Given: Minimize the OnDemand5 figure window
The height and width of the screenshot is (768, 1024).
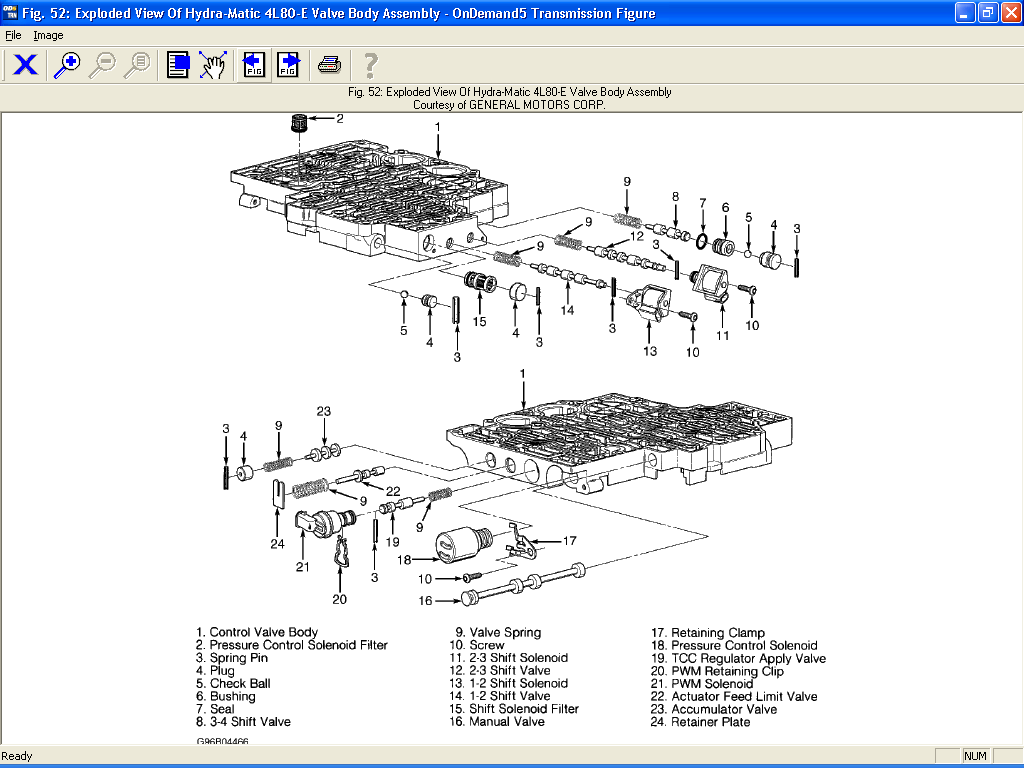Looking at the screenshot, I should (x=965, y=12).
